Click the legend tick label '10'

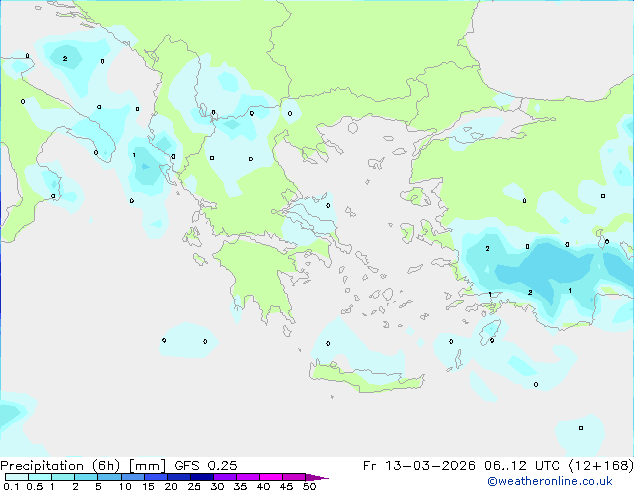point(125,486)
